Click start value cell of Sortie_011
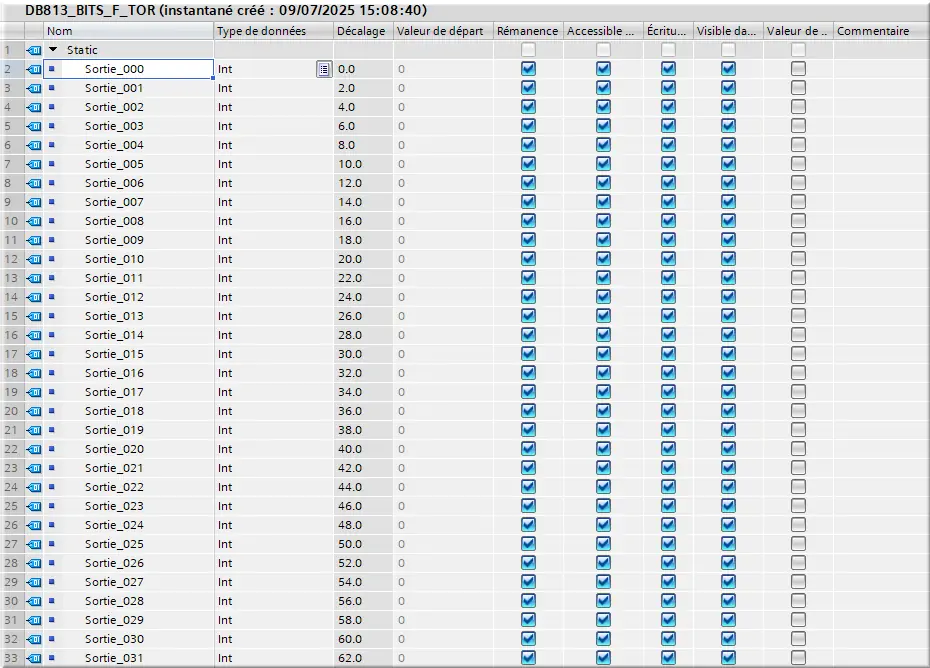 click(443, 278)
